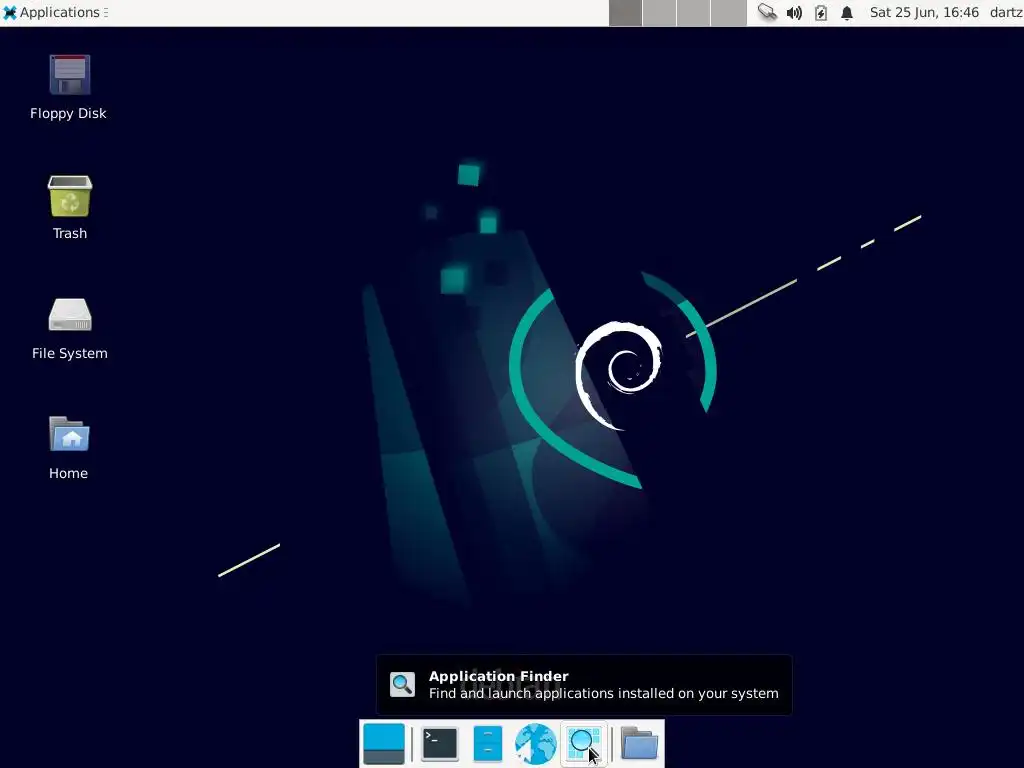1024x768 pixels.
Task: Open the dartz user session menu
Action: 1006,12
